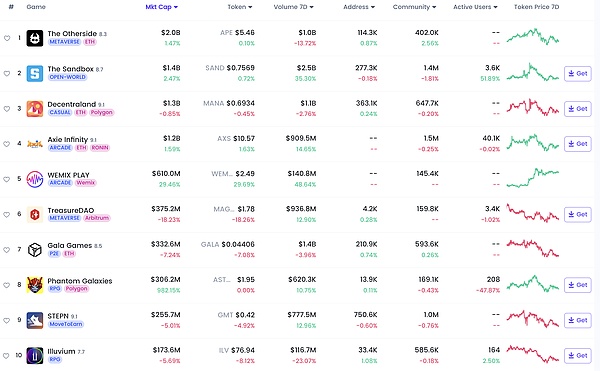
Task: Select RPG tag under Illuvium
Action: (x=54, y=360)
